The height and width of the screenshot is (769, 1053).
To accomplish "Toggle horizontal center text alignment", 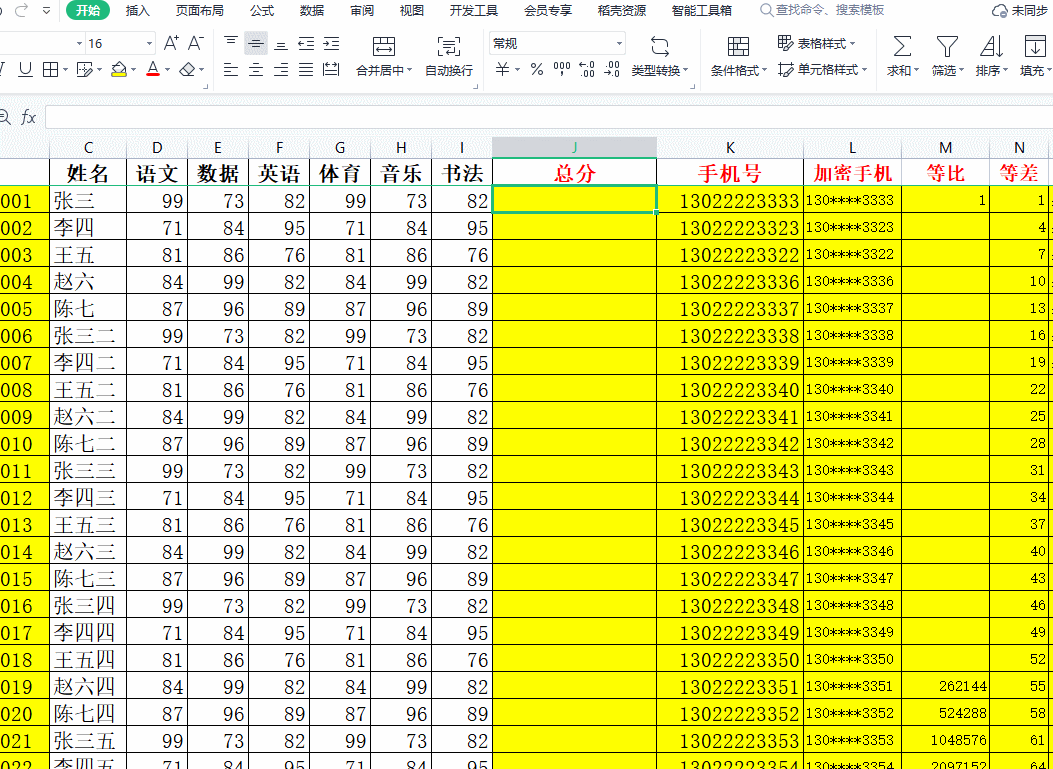I will [x=256, y=69].
